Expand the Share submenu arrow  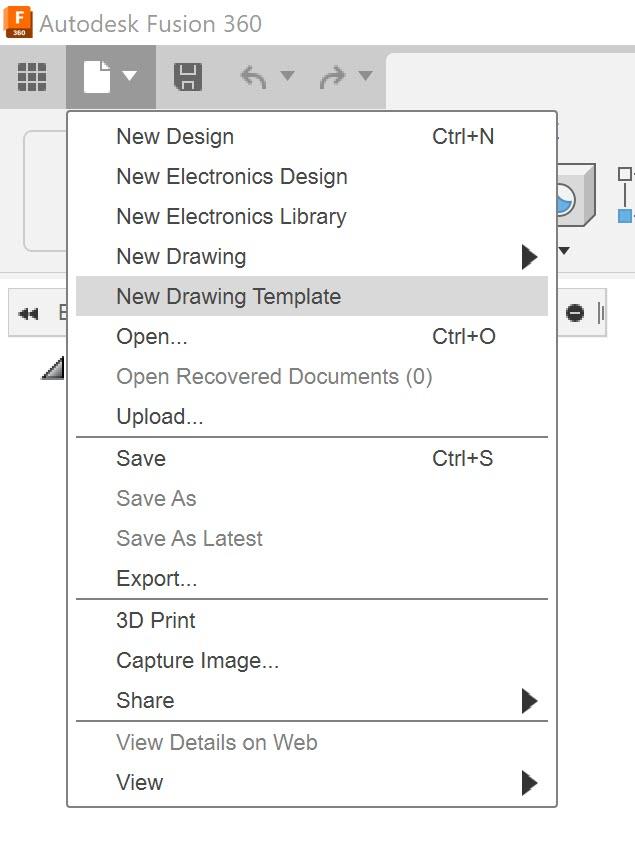tap(529, 701)
